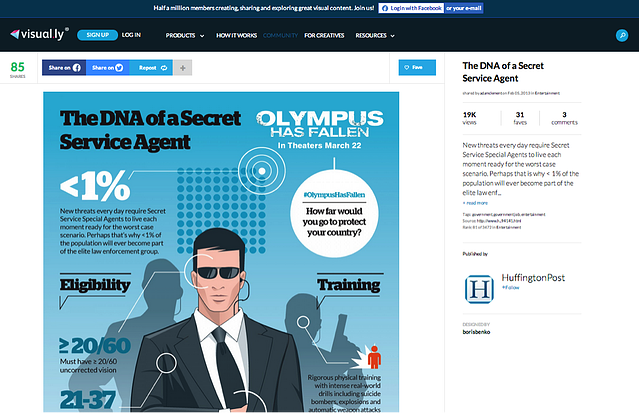This screenshot has height=413, width=639.
Task: Click the 85 shares counter
Action: 18,69
